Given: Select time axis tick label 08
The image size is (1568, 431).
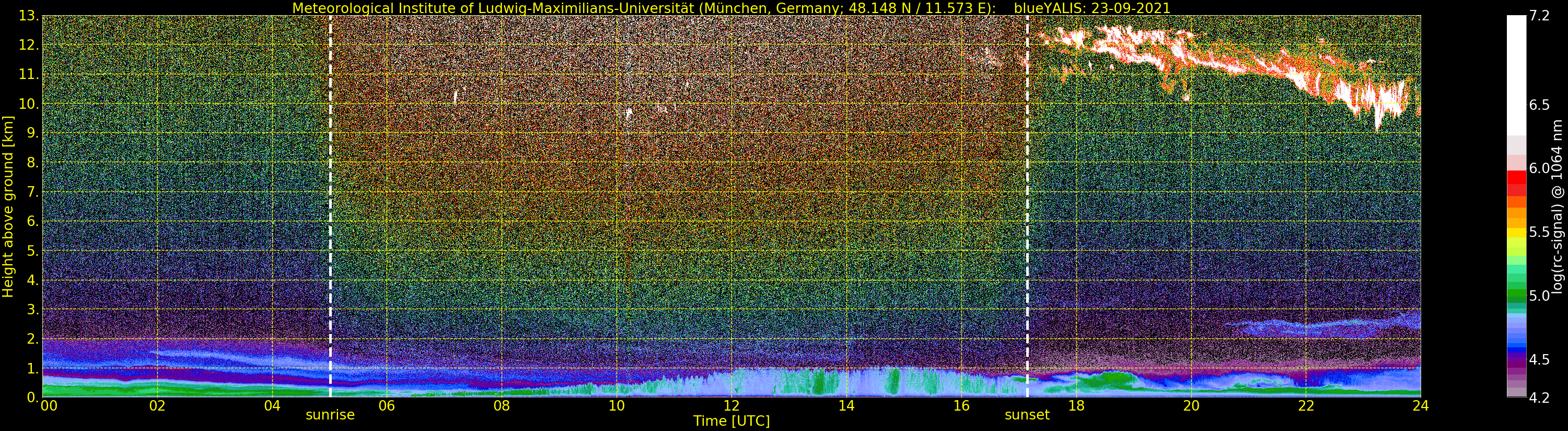Looking at the screenshot, I should tap(502, 405).
